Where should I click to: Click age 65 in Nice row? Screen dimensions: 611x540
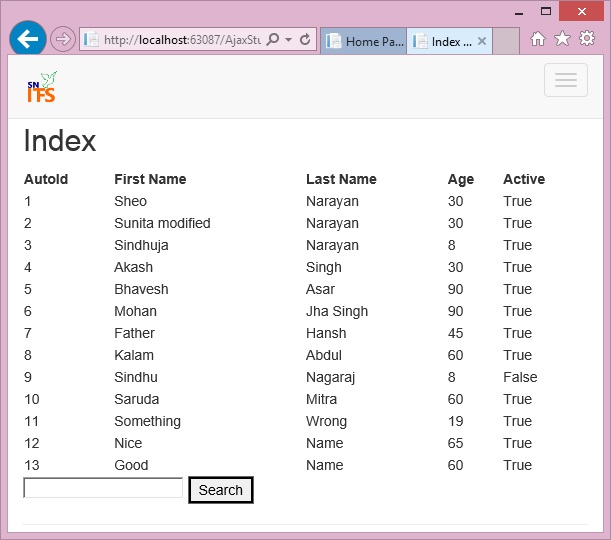(x=455, y=443)
